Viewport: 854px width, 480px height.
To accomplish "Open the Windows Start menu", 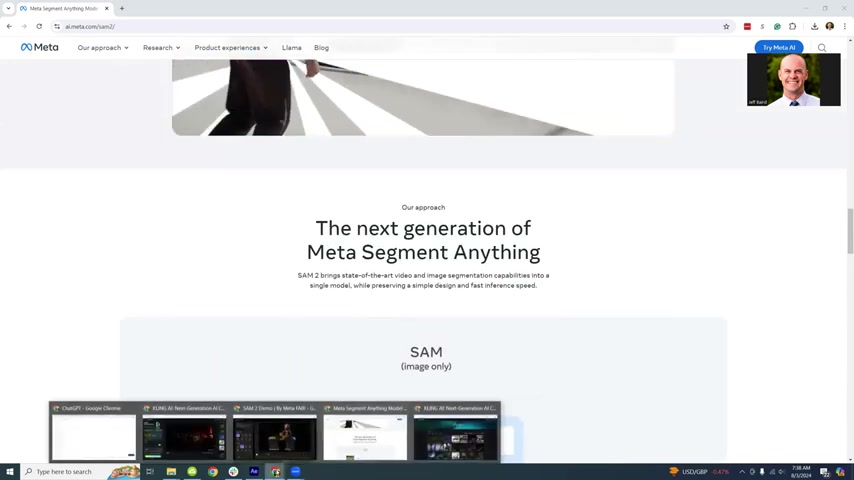I will point(10,472).
